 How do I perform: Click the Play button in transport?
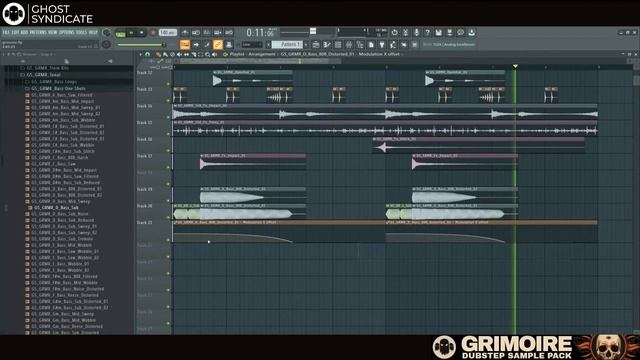(131, 33)
